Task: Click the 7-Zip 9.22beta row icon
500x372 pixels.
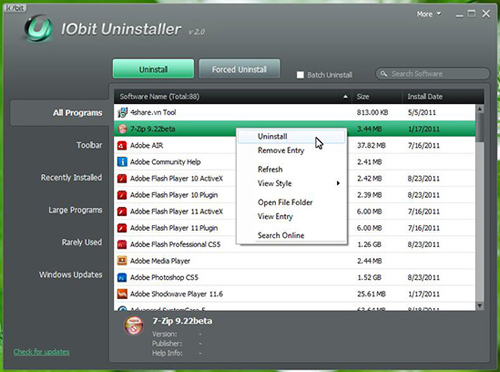Action: coord(122,129)
